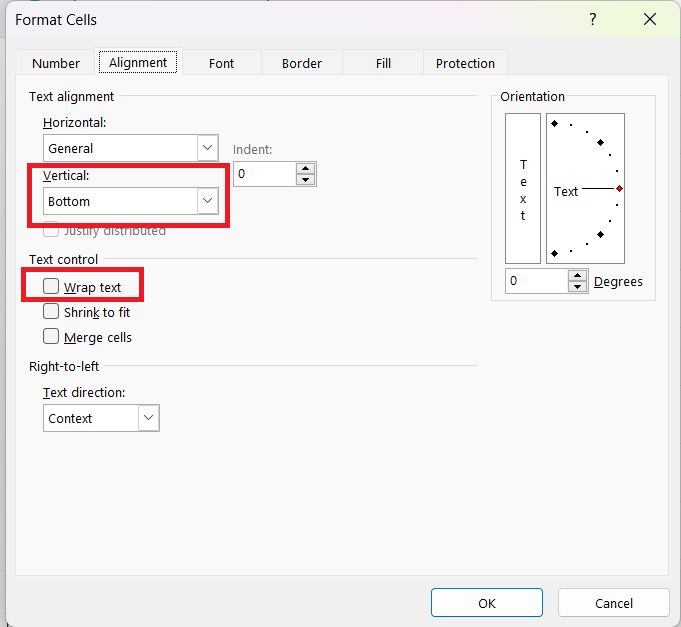This screenshot has height=627, width=681.
Task: Open the Protection tab
Action: [x=465, y=63]
